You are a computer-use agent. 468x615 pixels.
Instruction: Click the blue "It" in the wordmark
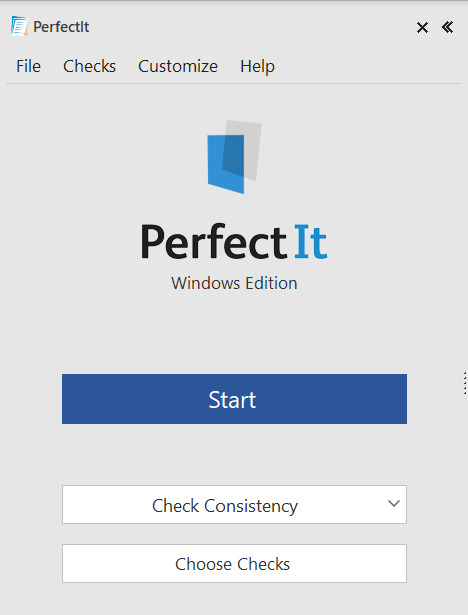[x=311, y=242]
